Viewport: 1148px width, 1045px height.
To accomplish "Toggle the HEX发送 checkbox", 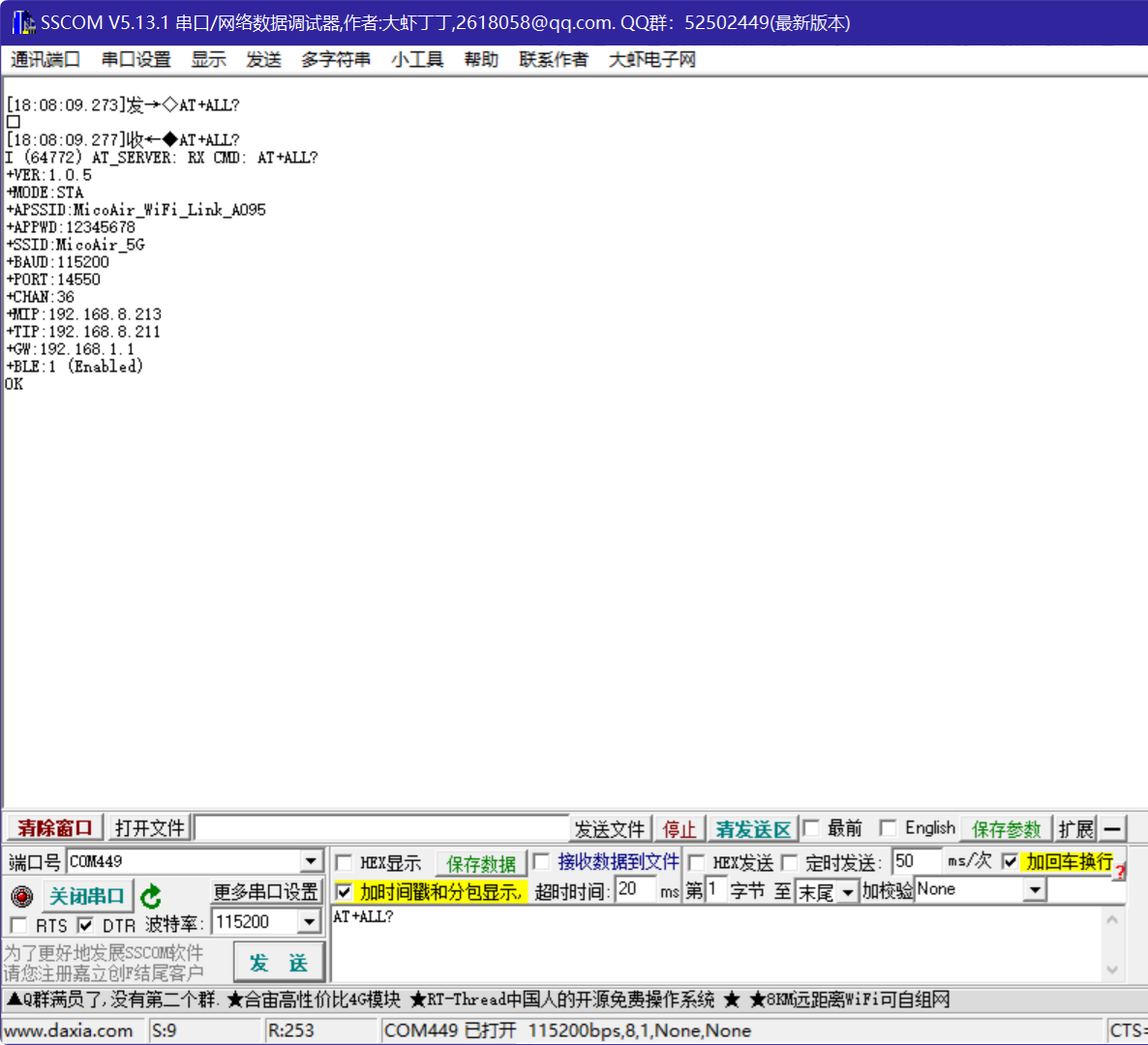I will [x=697, y=863].
